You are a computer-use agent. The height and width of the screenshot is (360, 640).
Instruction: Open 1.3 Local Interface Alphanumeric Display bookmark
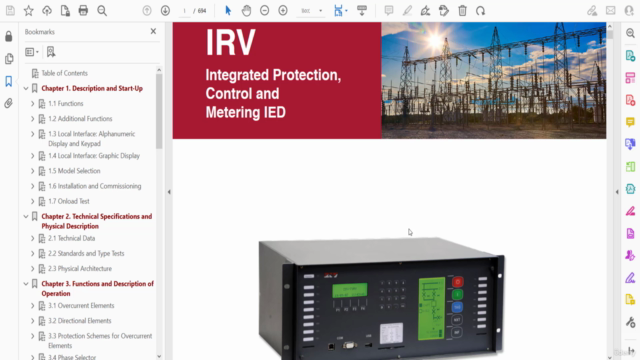[x=91, y=139]
